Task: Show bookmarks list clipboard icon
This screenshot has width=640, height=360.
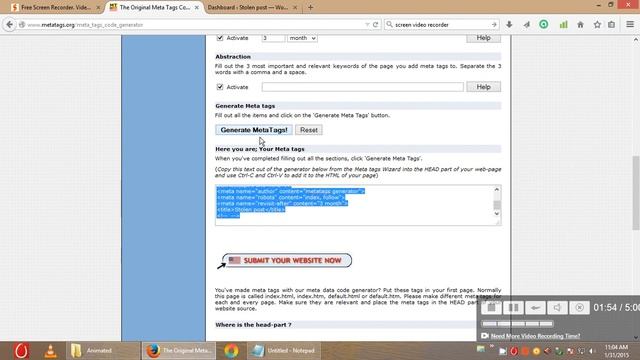Action: pos(611,24)
